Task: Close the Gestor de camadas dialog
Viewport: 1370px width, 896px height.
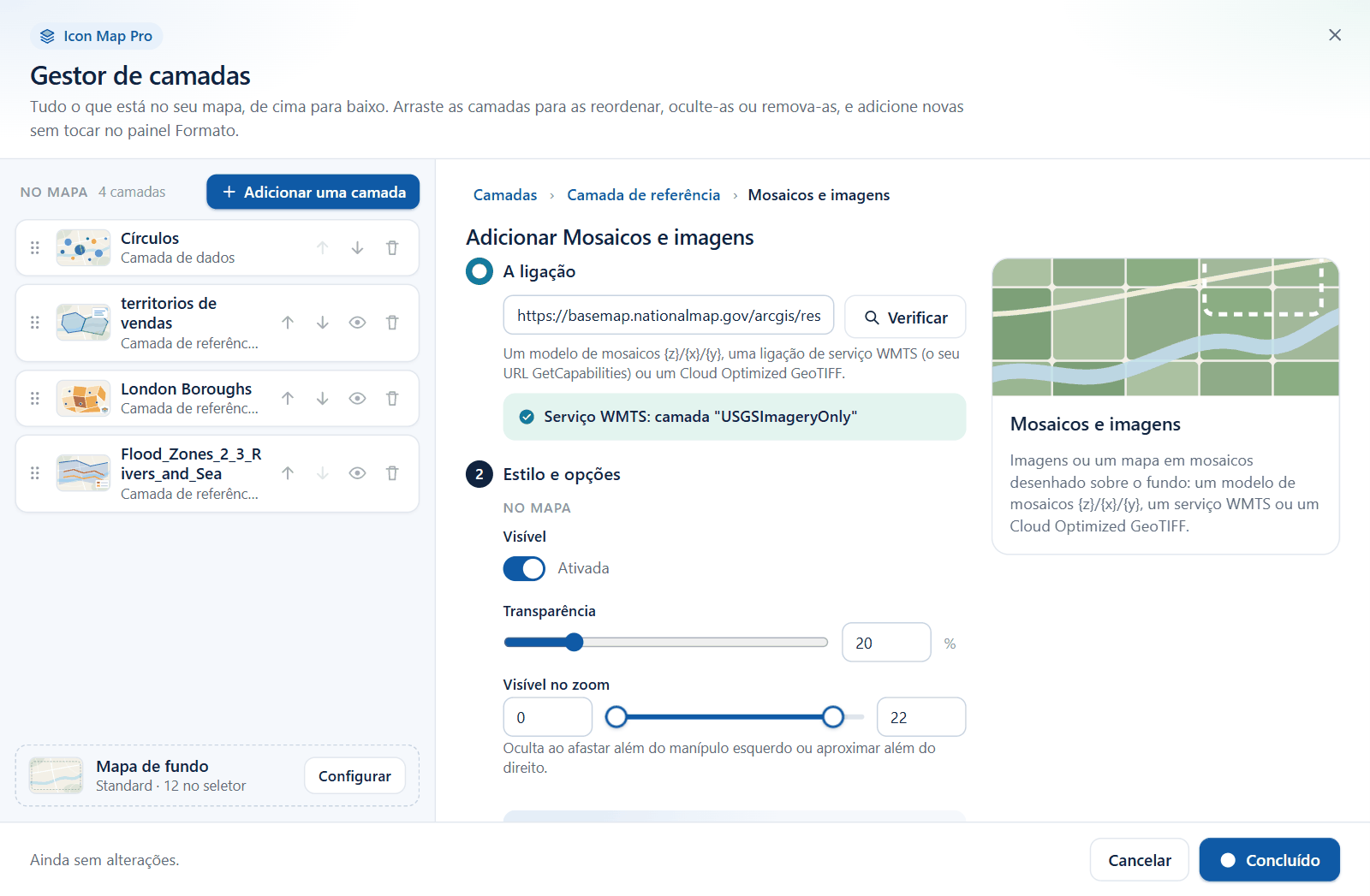Action: click(1335, 35)
